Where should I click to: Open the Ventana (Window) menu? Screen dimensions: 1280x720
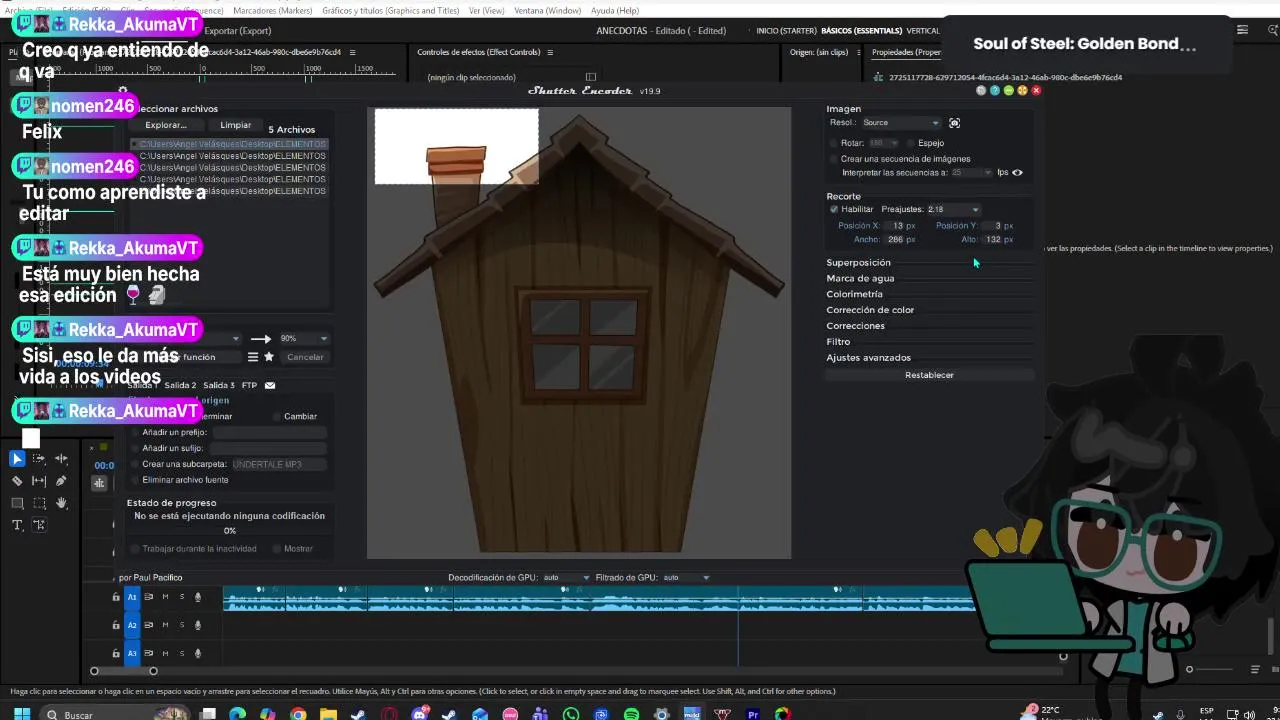click(547, 10)
